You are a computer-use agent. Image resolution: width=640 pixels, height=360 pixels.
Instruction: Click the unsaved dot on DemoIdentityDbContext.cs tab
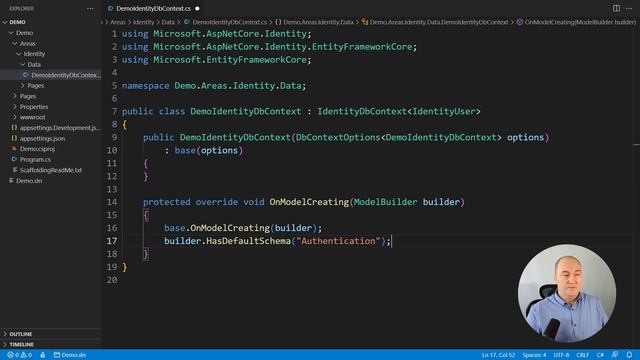tap(198, 8)
